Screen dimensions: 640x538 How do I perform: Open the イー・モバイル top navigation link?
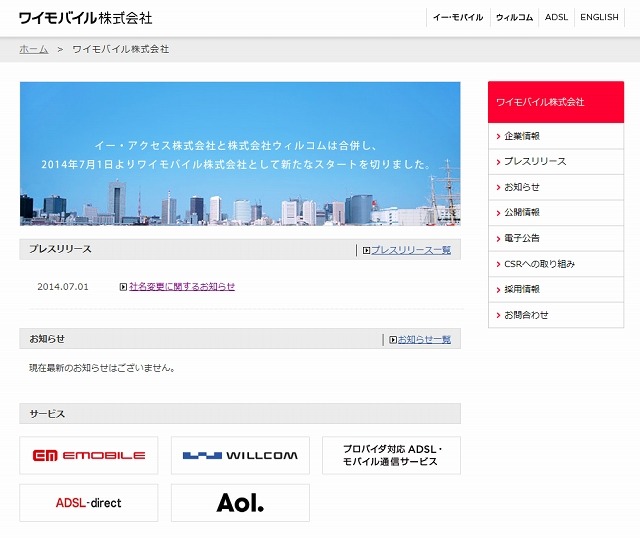tap(458, 18)
